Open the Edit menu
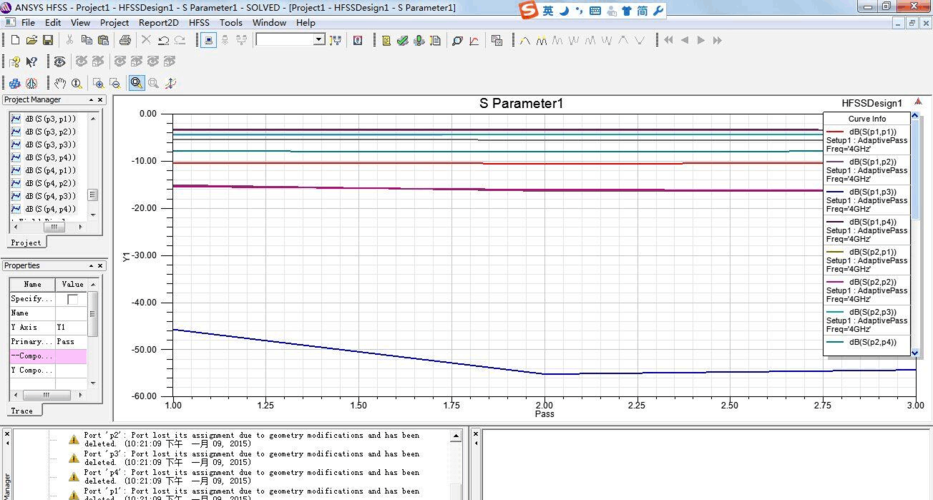Screen dimensions: 933x500 [53, 23]
